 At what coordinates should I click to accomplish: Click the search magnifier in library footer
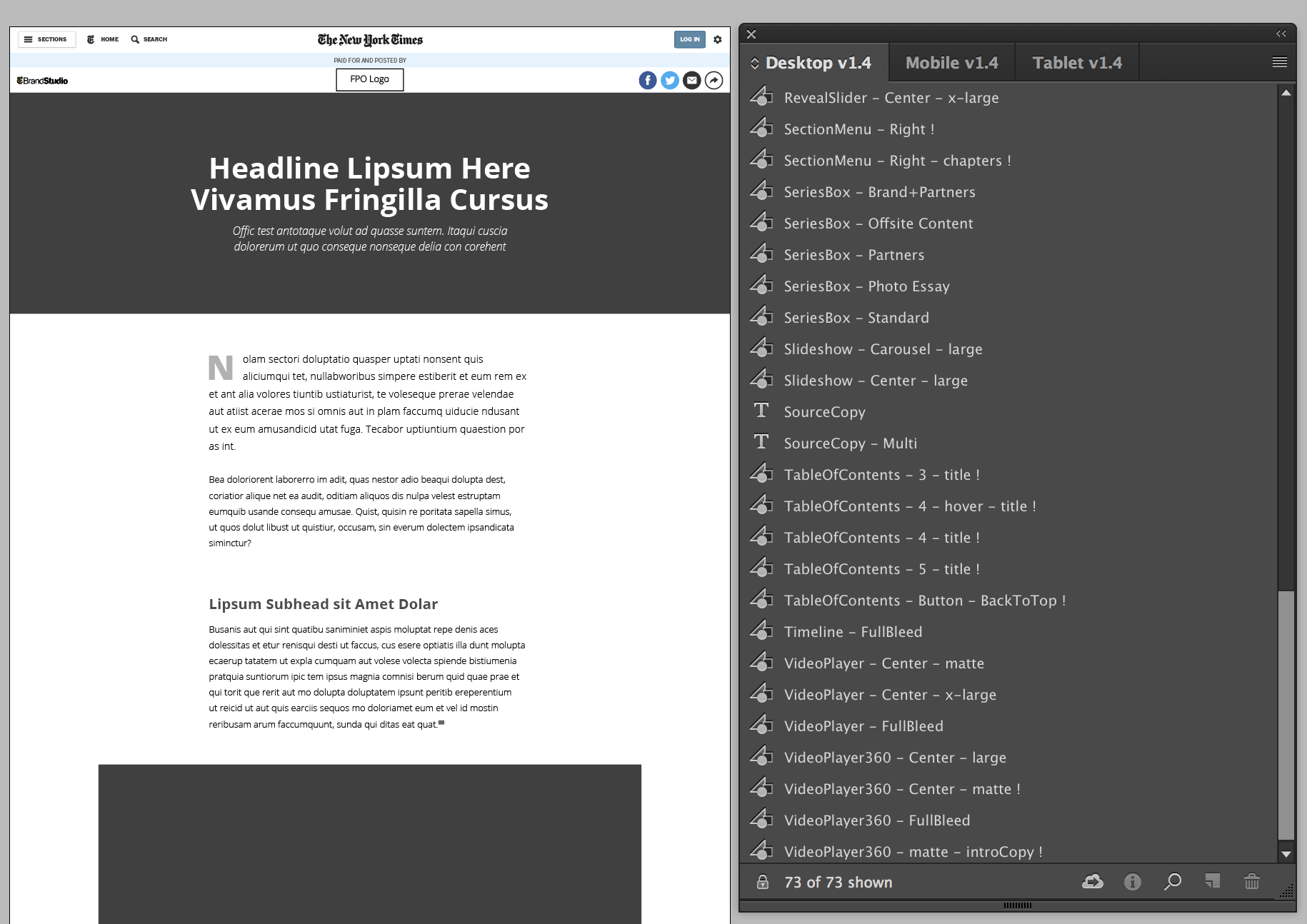(1173, 882)
